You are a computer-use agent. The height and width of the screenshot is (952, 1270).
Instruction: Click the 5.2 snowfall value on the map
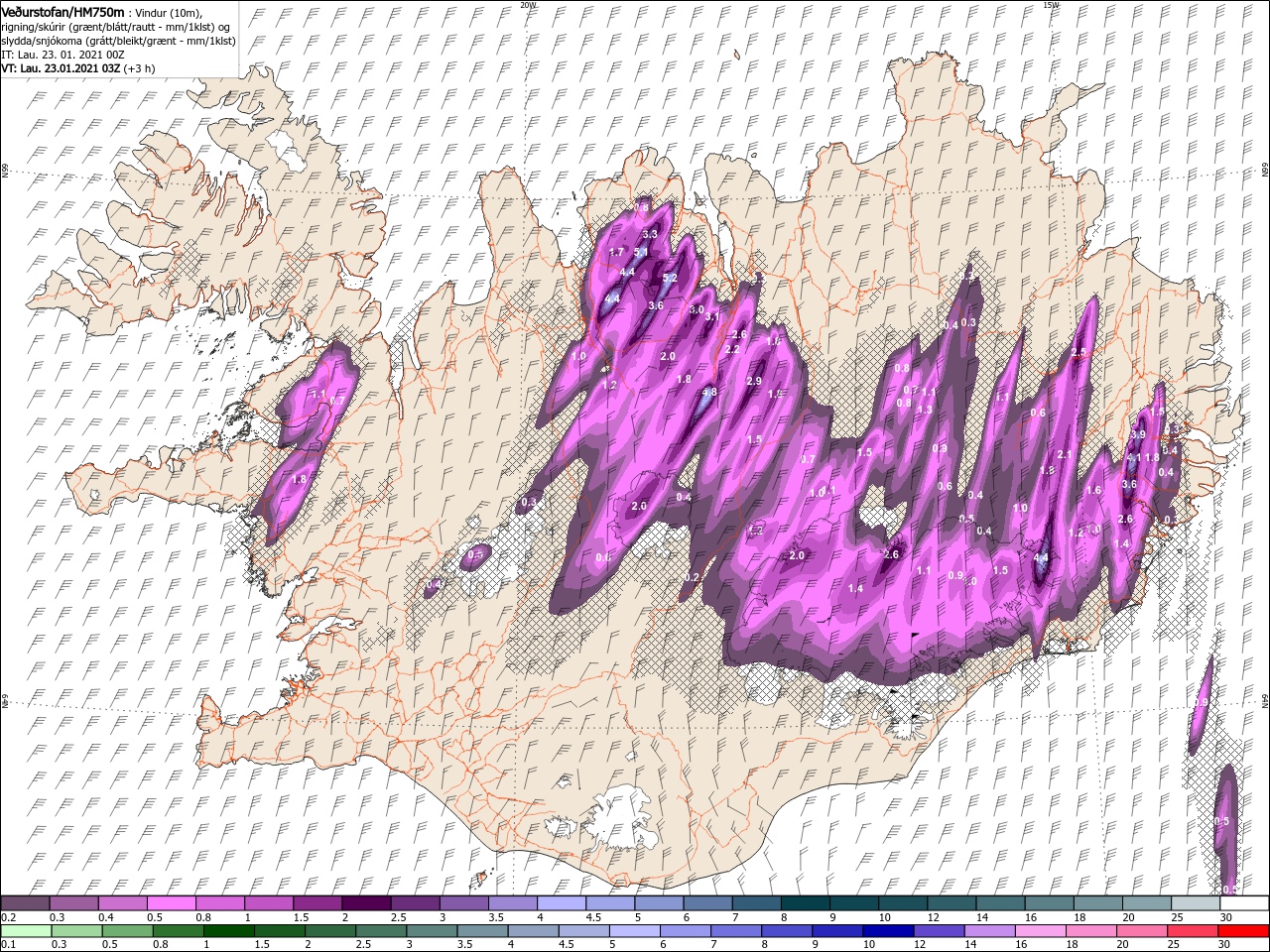tap(670, 278)
